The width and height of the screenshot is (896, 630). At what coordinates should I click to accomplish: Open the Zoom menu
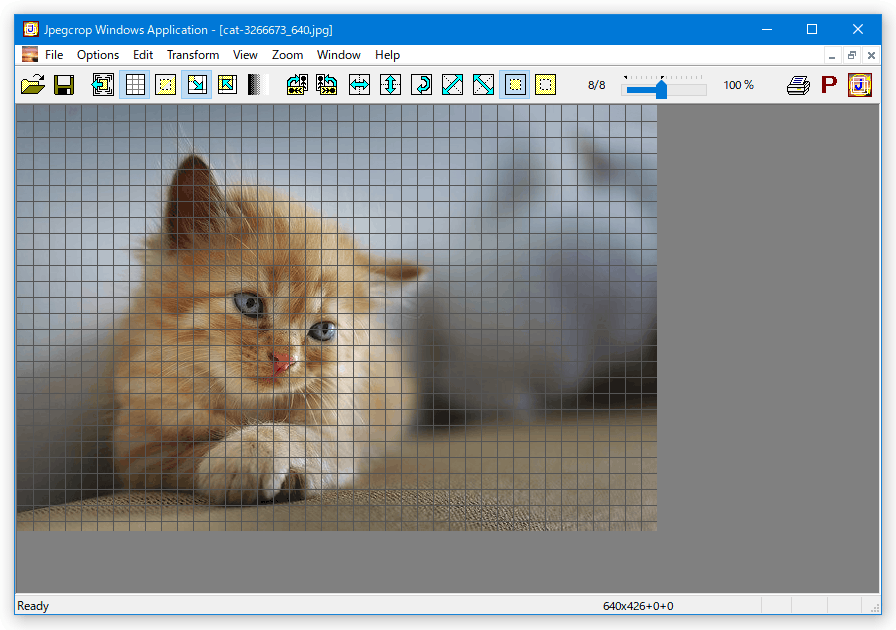coord(287,55)
